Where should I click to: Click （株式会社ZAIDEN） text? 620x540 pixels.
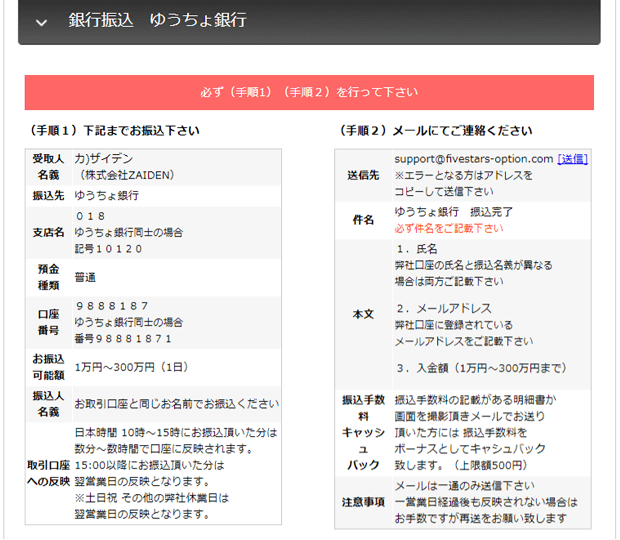click(126, 175)
